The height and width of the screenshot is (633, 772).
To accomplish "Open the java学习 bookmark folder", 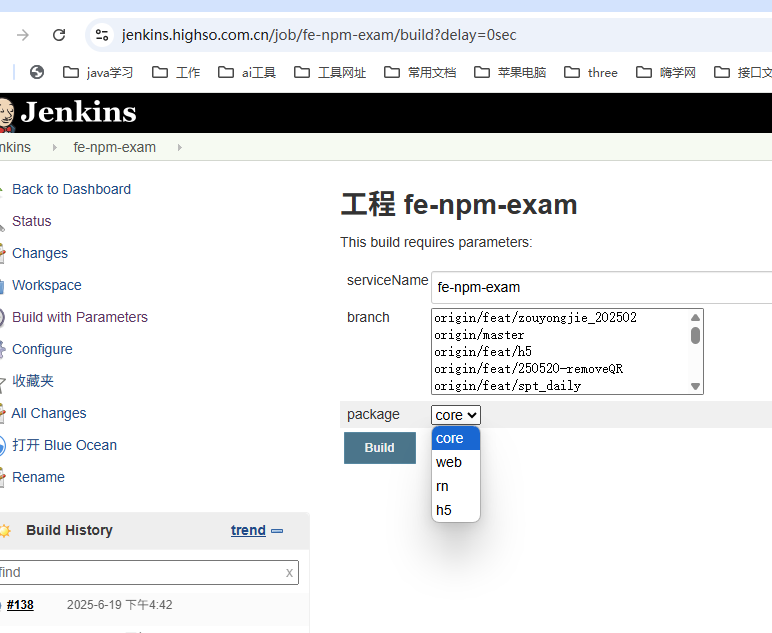I will click(98, 72).
